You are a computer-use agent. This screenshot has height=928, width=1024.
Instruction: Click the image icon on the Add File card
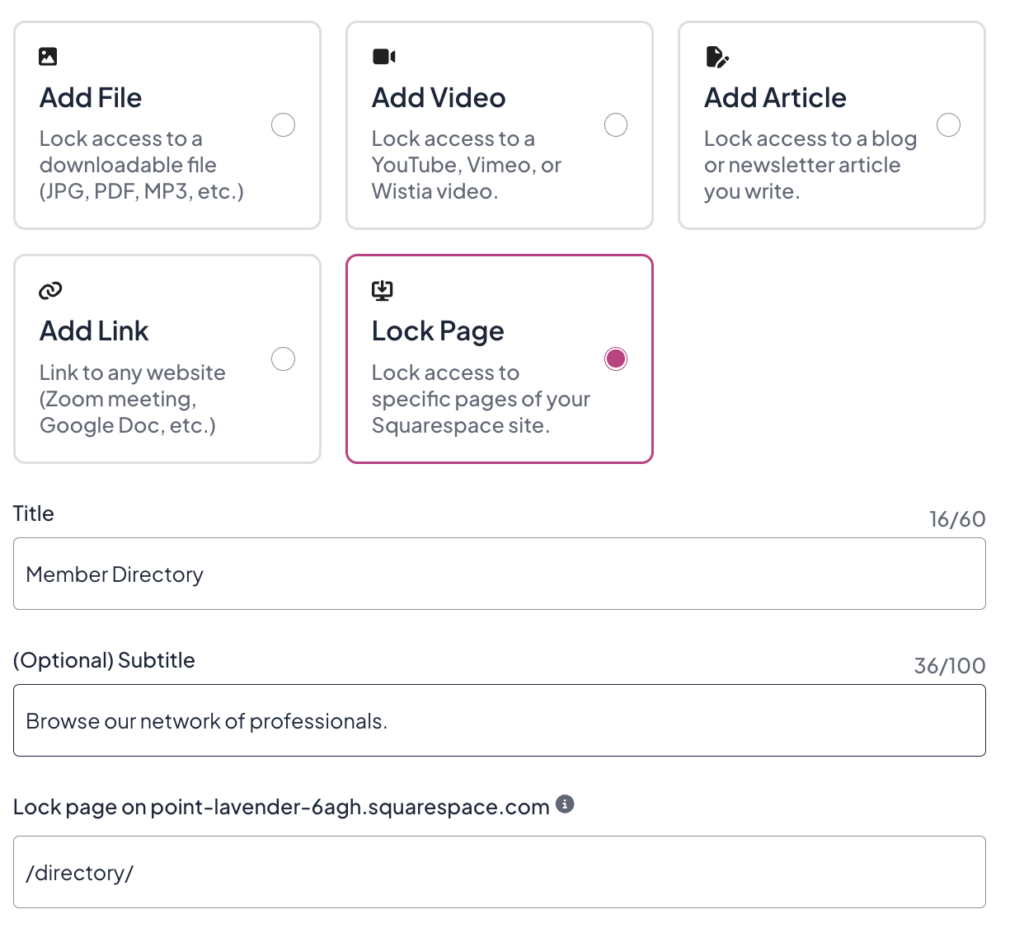[49, 56]
